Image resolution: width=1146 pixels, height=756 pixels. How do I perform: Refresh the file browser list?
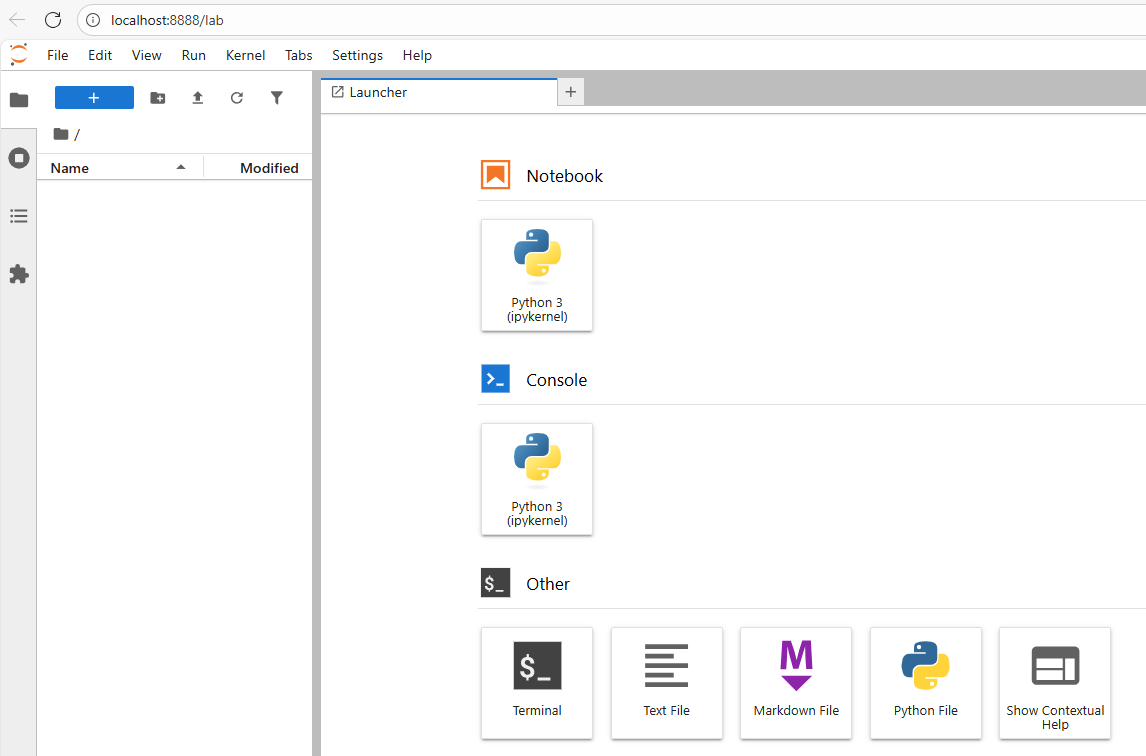coord(237,97)
